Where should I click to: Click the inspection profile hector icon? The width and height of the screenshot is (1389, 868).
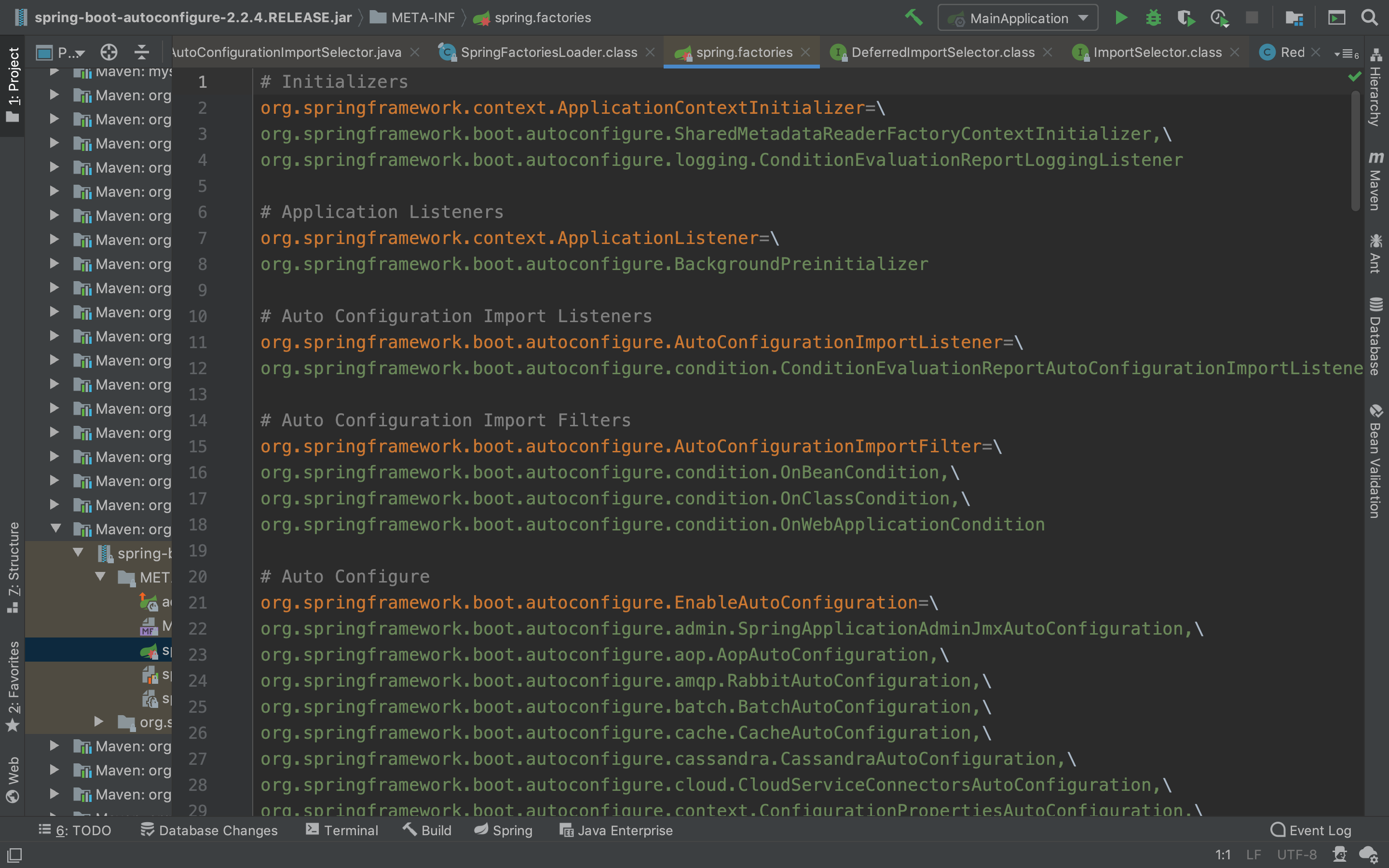[1340, 855]
